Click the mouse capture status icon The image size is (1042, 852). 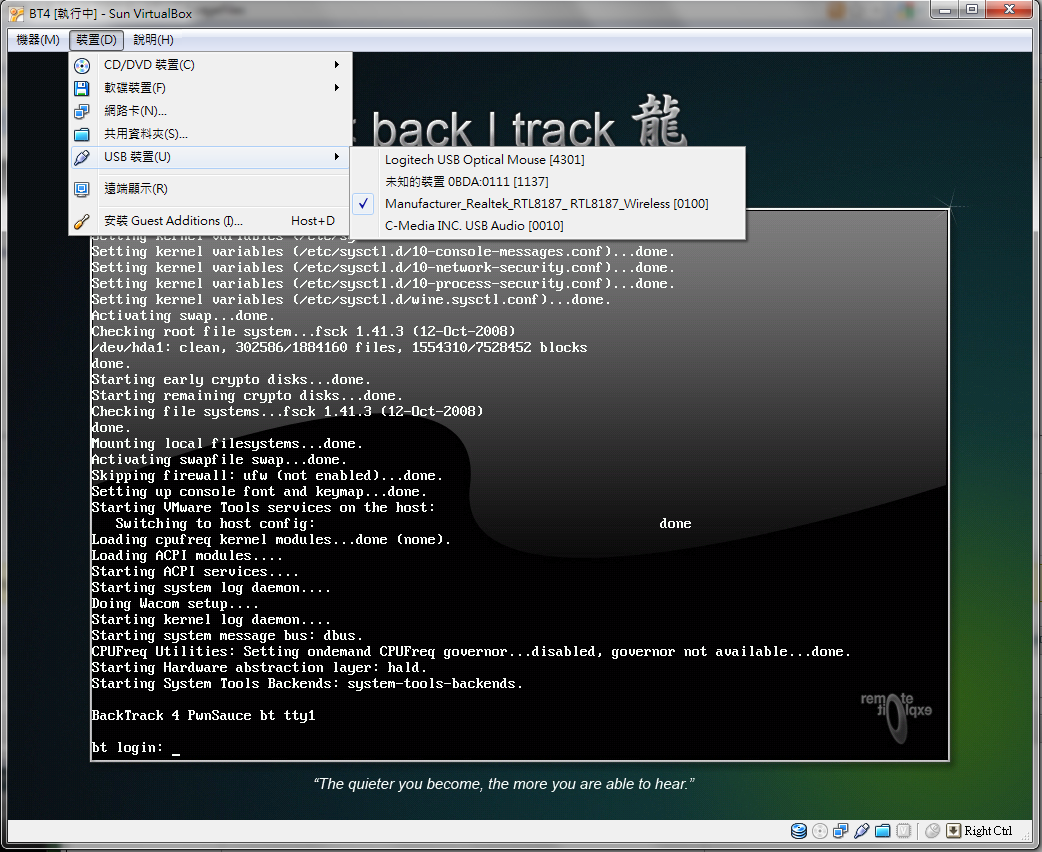pyautogui.click(x=932, y=830)
